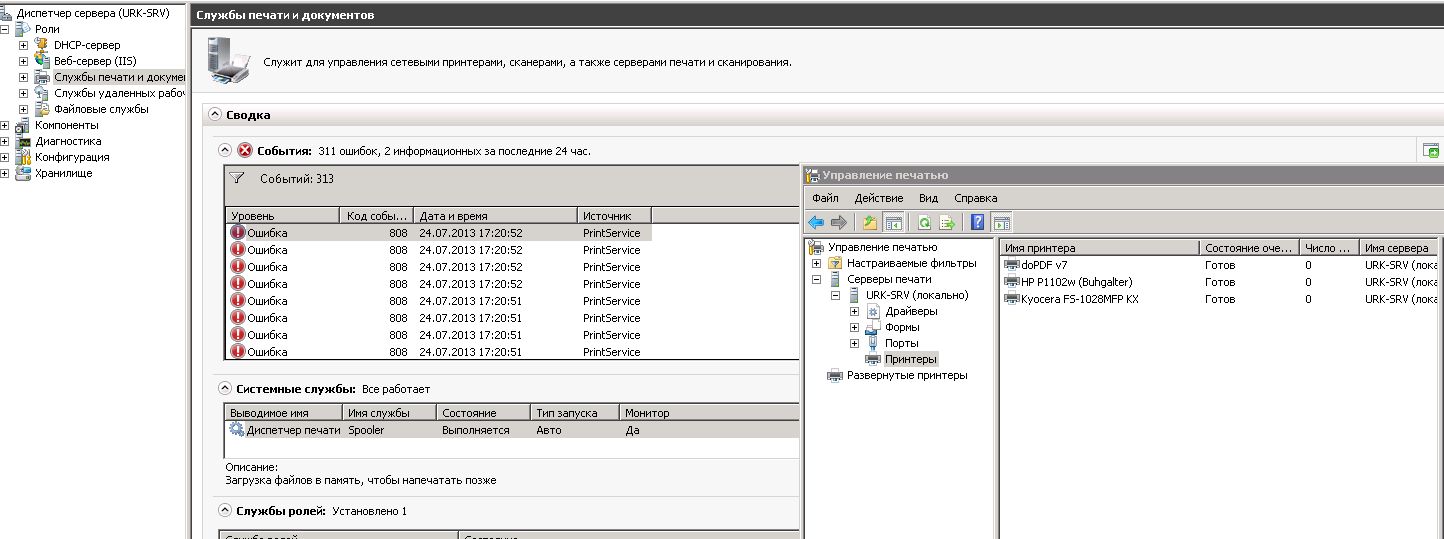This screenshot has width=1444, height=539.
Task: Click the events filter funnel icon
Action: point(237,178)
